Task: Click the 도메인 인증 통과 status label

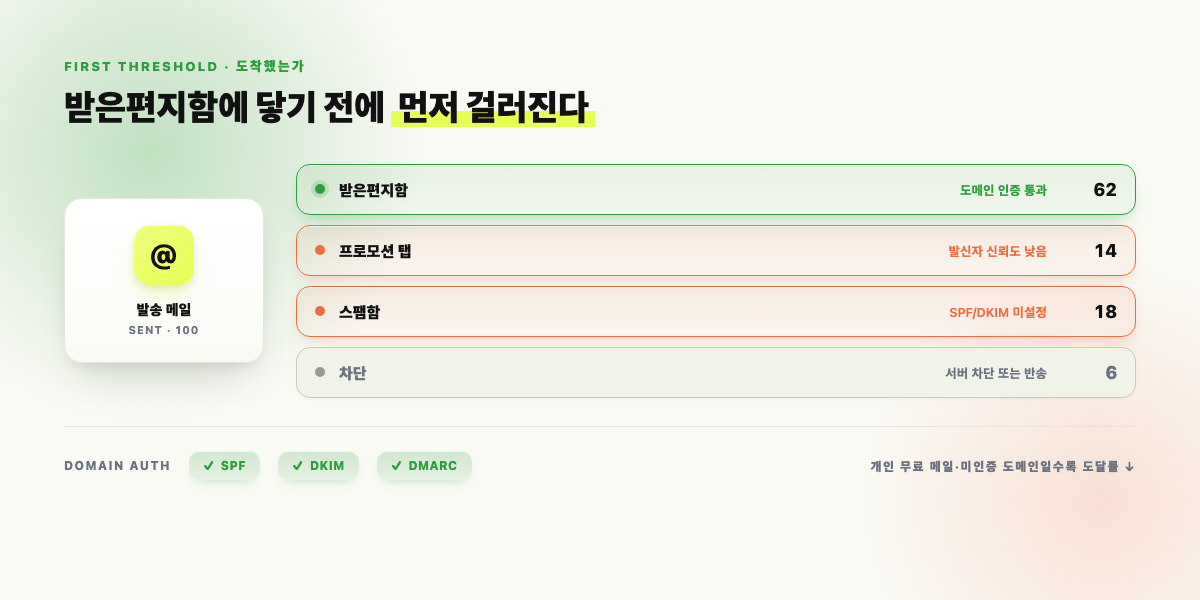Action: (x=1003, y=190)
